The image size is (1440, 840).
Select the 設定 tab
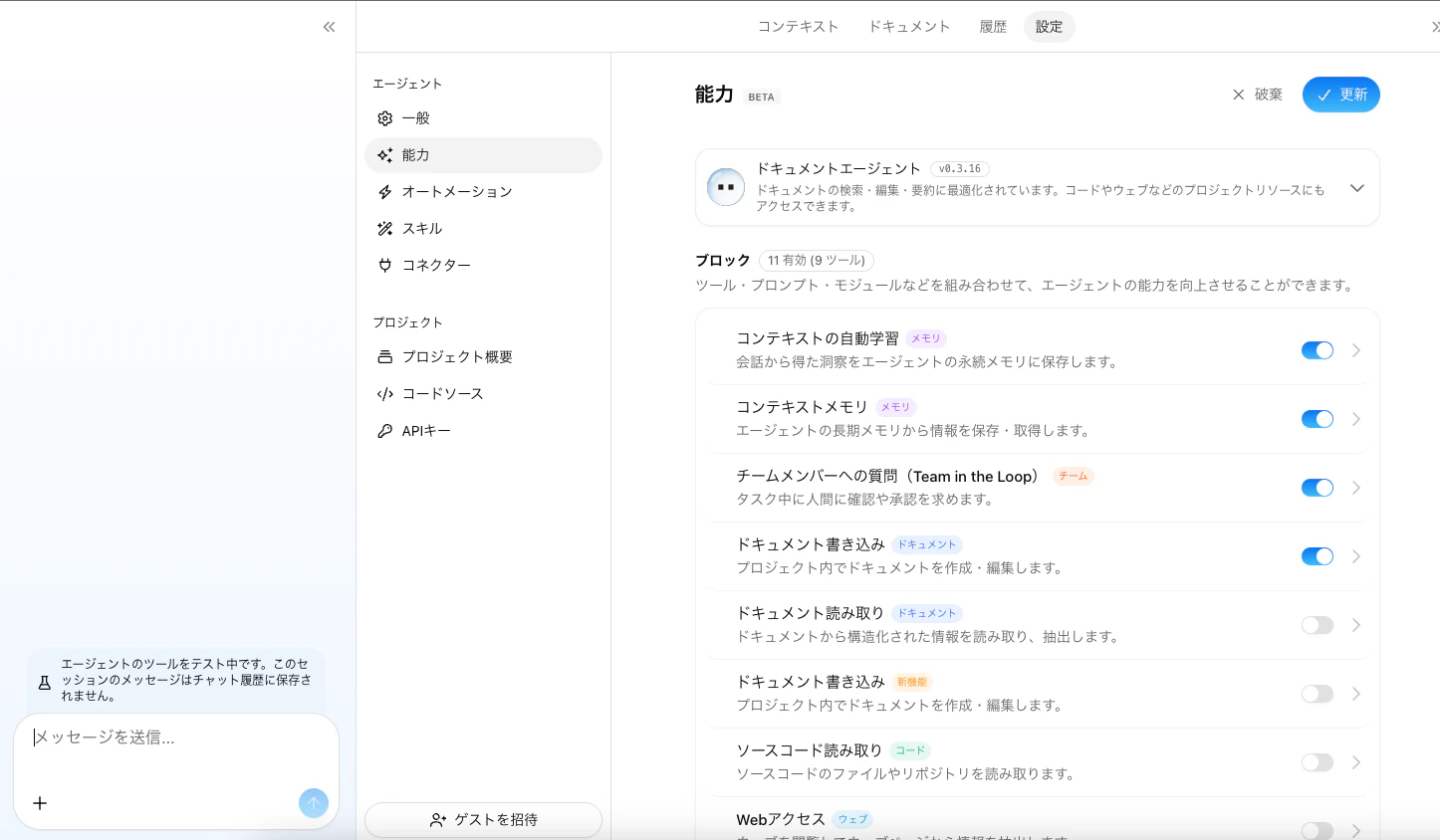pos(1050,27)
